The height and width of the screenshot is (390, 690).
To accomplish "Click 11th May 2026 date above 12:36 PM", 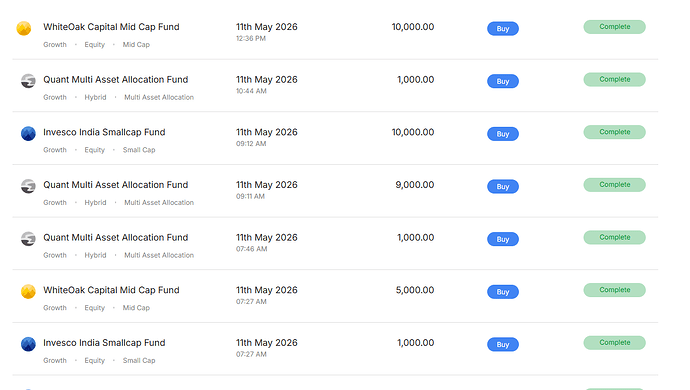I will [x=267, y=27].
